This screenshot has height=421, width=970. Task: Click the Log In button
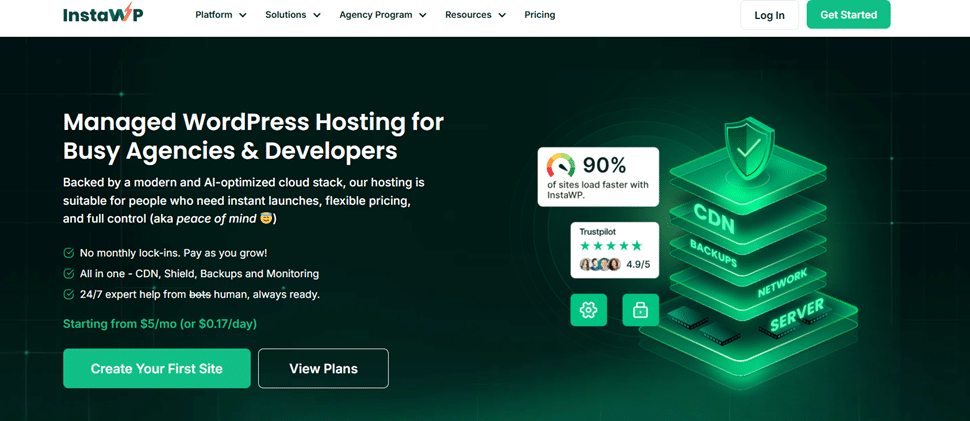[770, 15]
